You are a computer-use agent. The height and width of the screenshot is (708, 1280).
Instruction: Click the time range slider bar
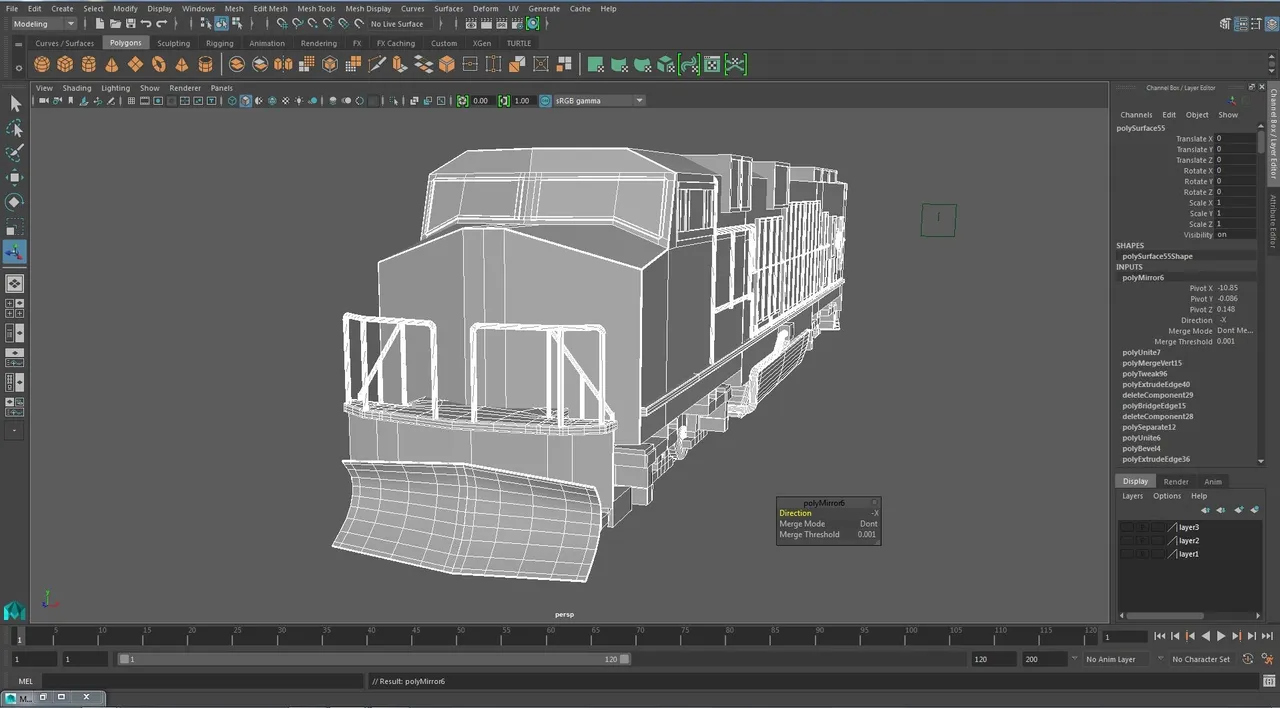374,659
